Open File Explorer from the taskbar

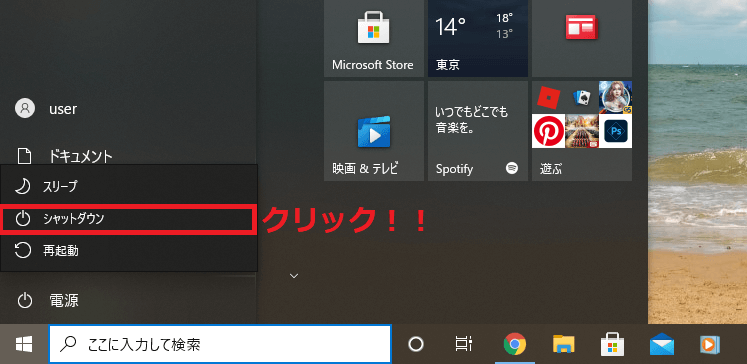point(564,344)
